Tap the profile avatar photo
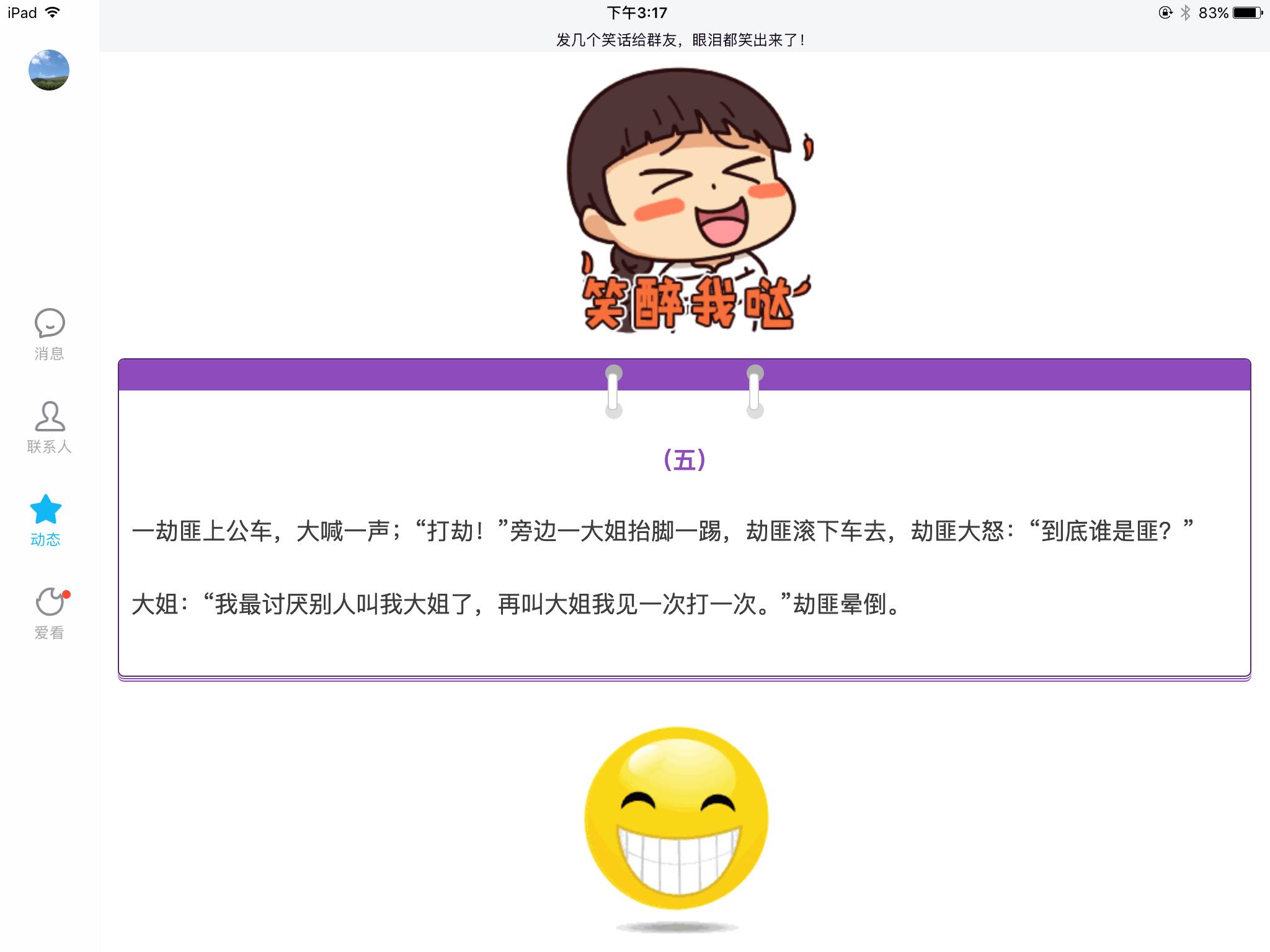Image resolution: width=1270 pixels, height=952 pixels. point(49,70)
